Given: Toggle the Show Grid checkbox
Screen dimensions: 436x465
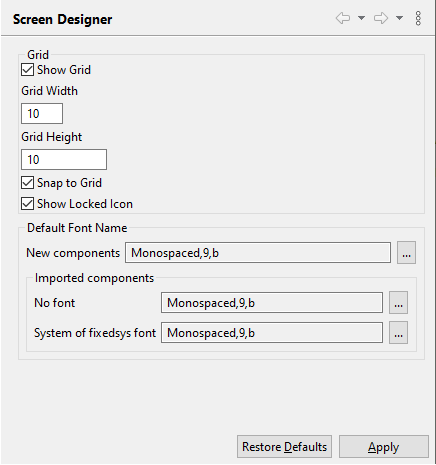Looking at the screenshot, I should point(27,70).
